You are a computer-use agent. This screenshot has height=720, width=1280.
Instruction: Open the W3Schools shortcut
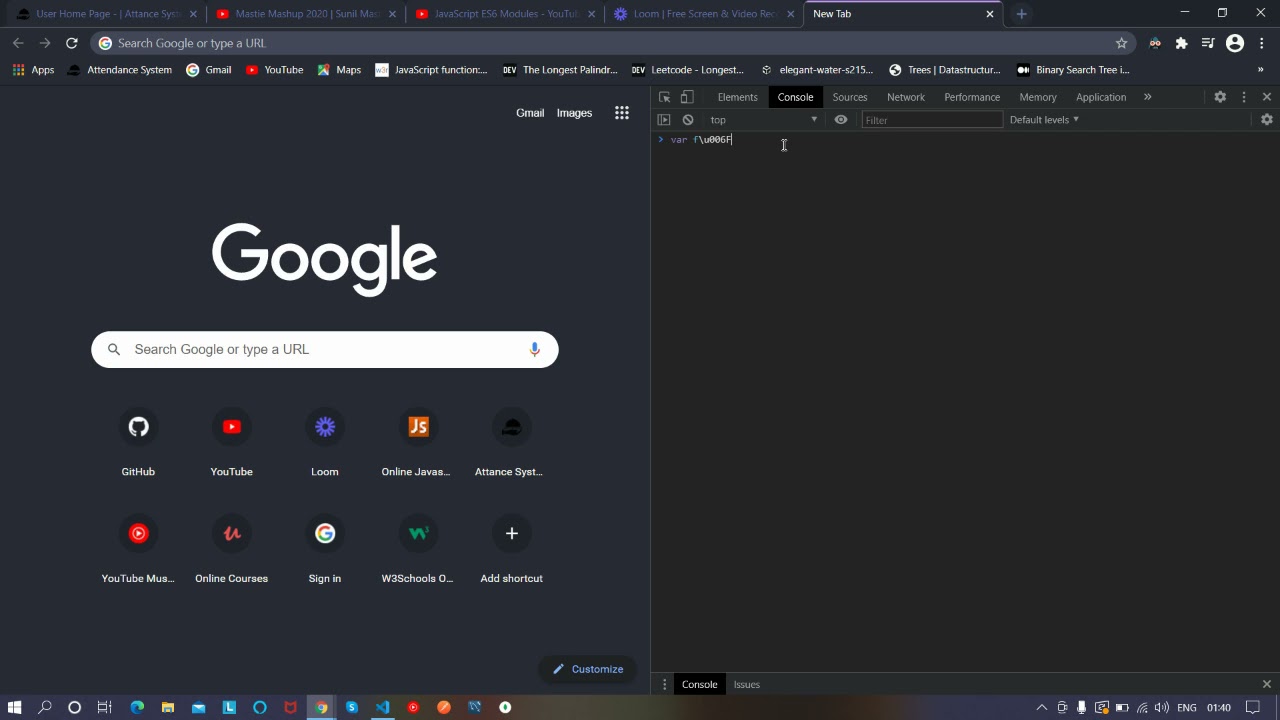[x=418, y=548]
